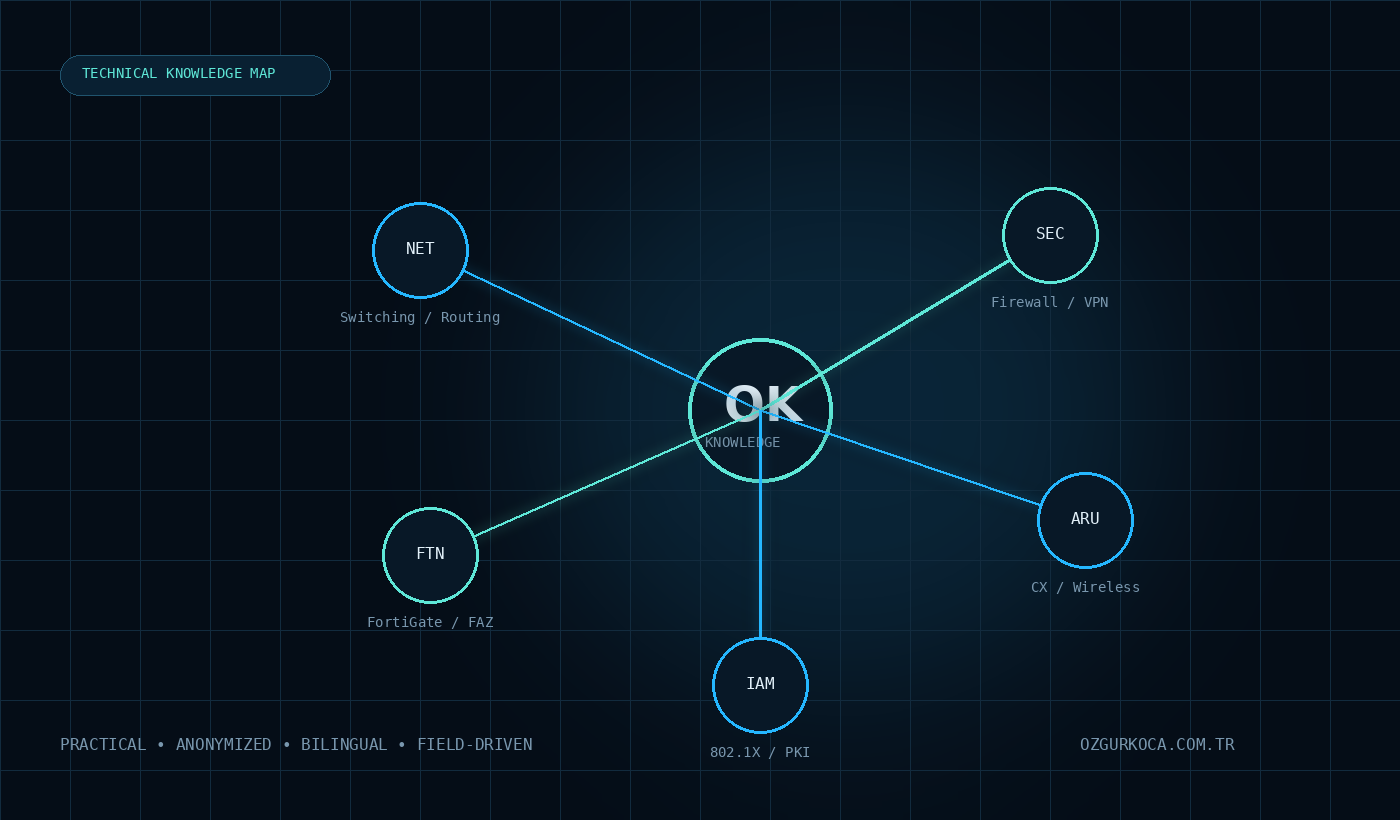Click the central OK knowledge node
1400x820 pixels.
point(760,410)
